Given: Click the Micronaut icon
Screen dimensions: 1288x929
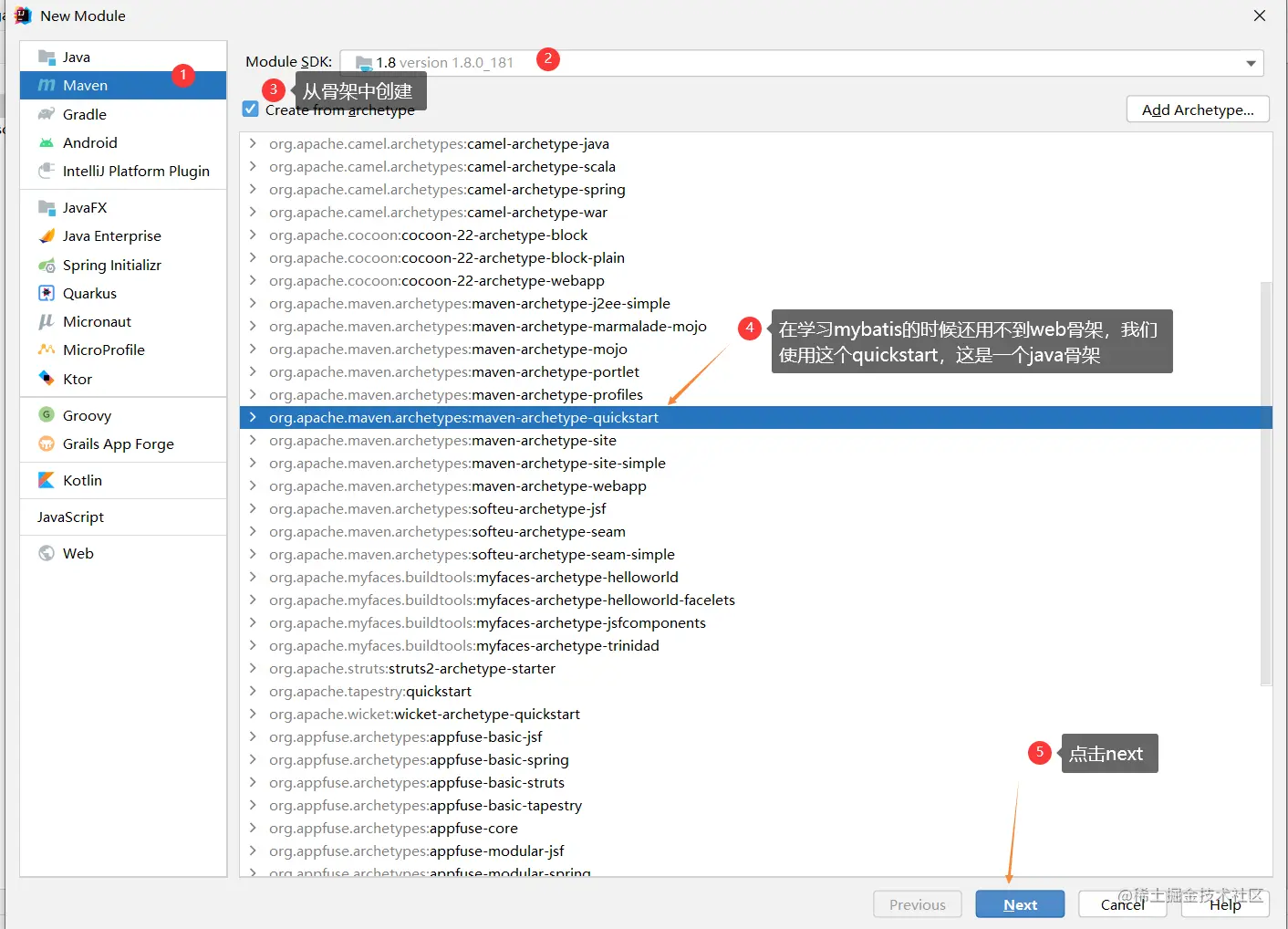Looking at the screenshot, I should tap(47, 321).
